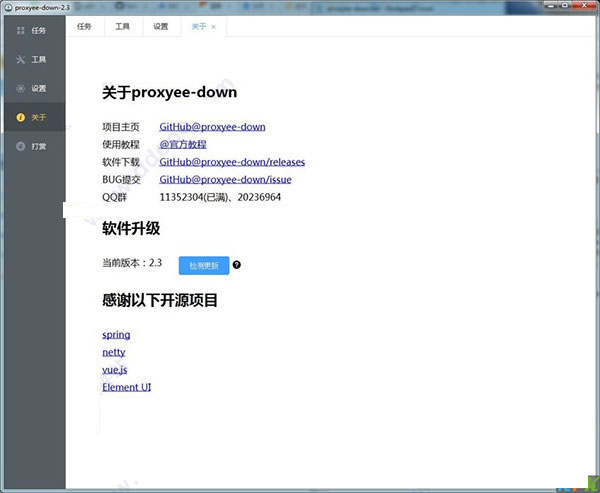Maximize the proxyee-down window

point(565,5)
